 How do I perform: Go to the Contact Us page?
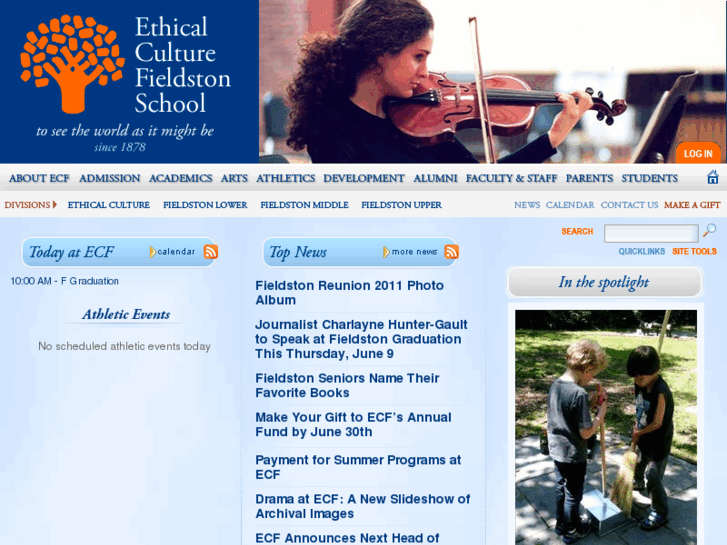(629, 205)
